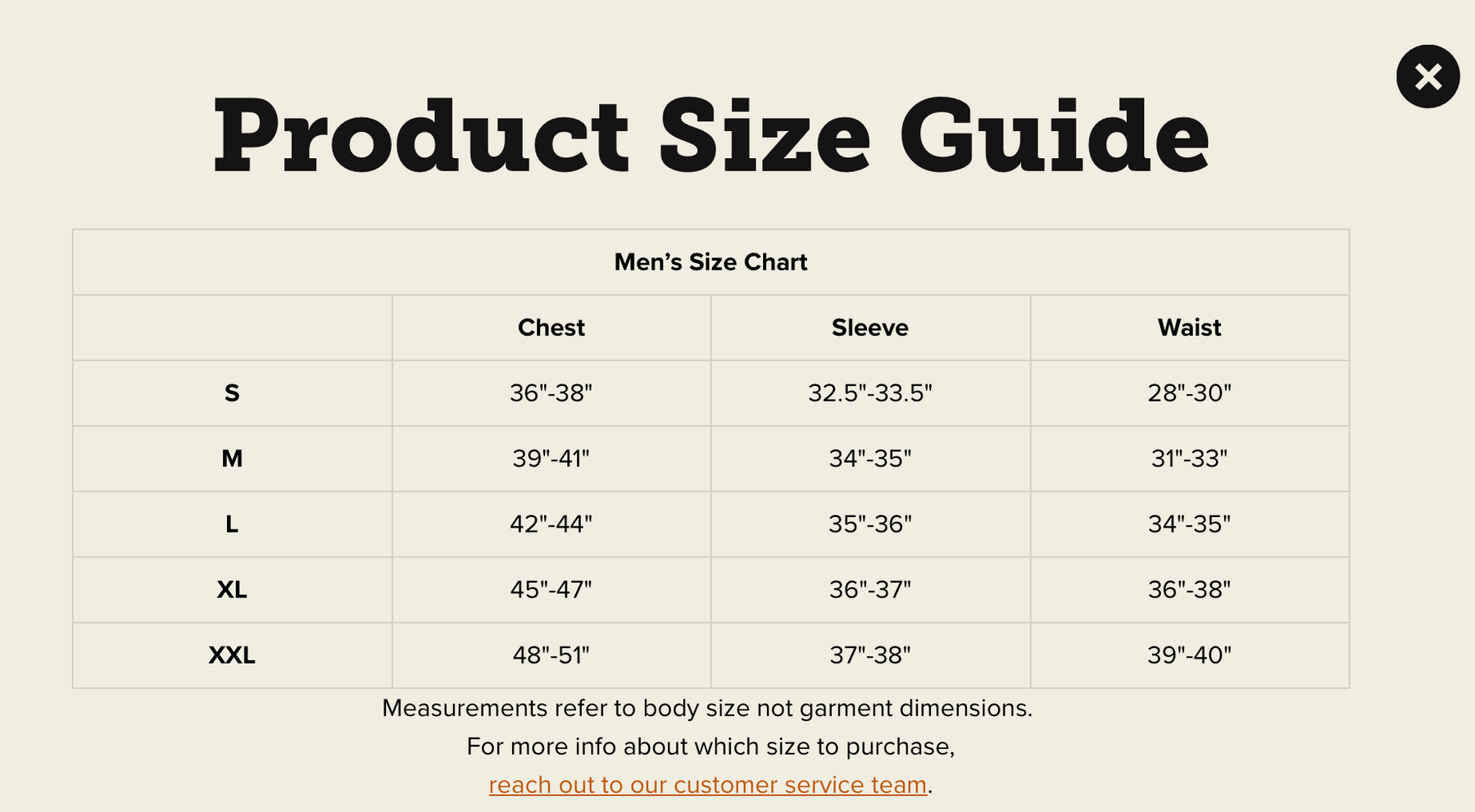Select the medium chest value 39"-41"
The height and width of the screenshot is (812, 1475).
(x=551, y=459)
